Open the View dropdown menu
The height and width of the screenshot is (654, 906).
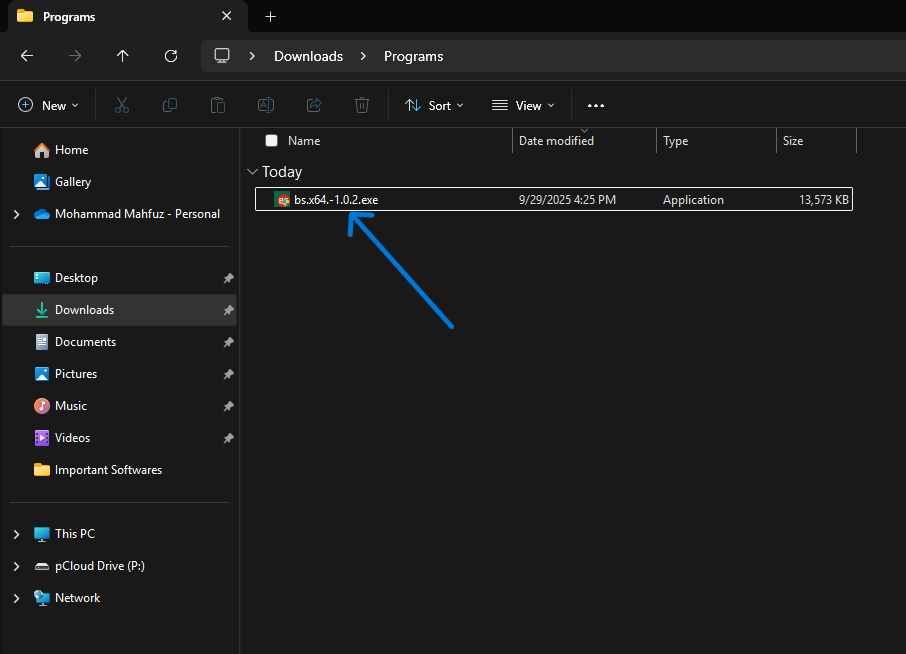point(523,105)
